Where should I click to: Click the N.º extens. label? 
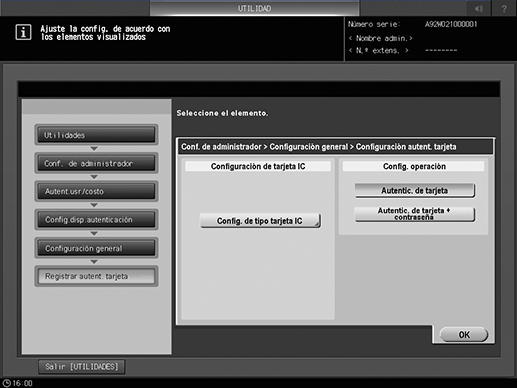pos(378,51)
